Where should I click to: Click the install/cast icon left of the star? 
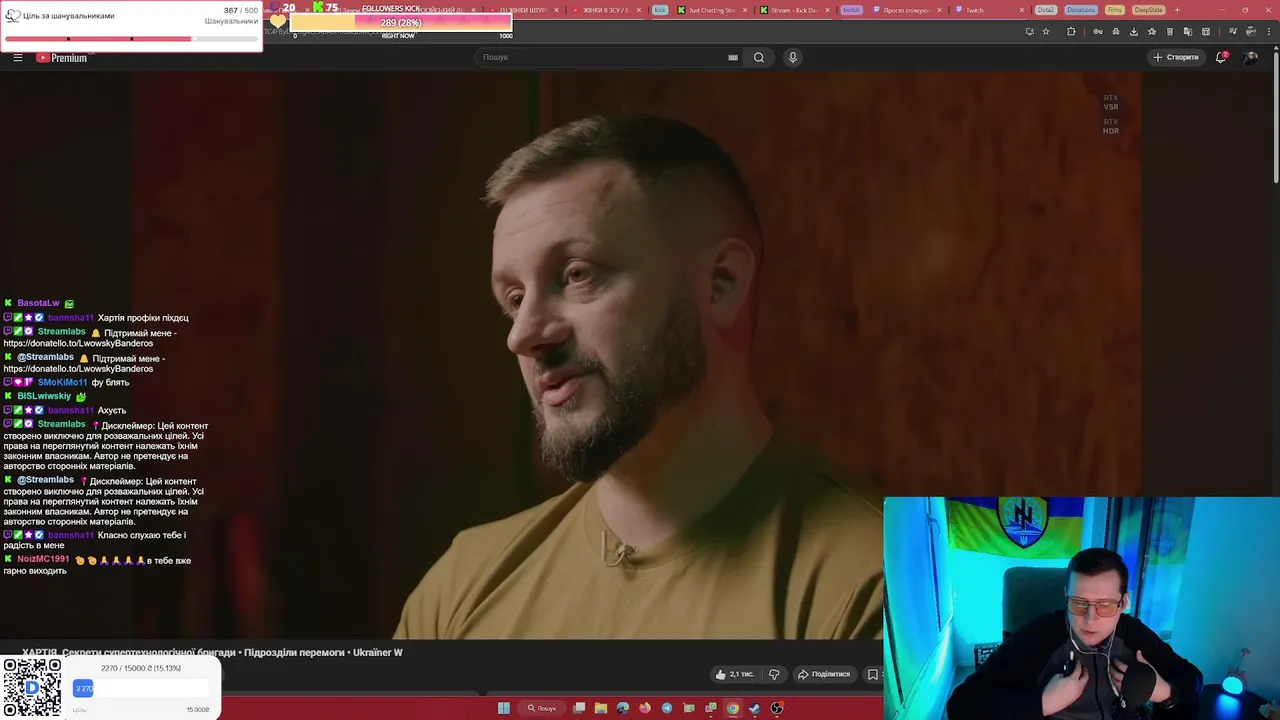[1029, 31]
